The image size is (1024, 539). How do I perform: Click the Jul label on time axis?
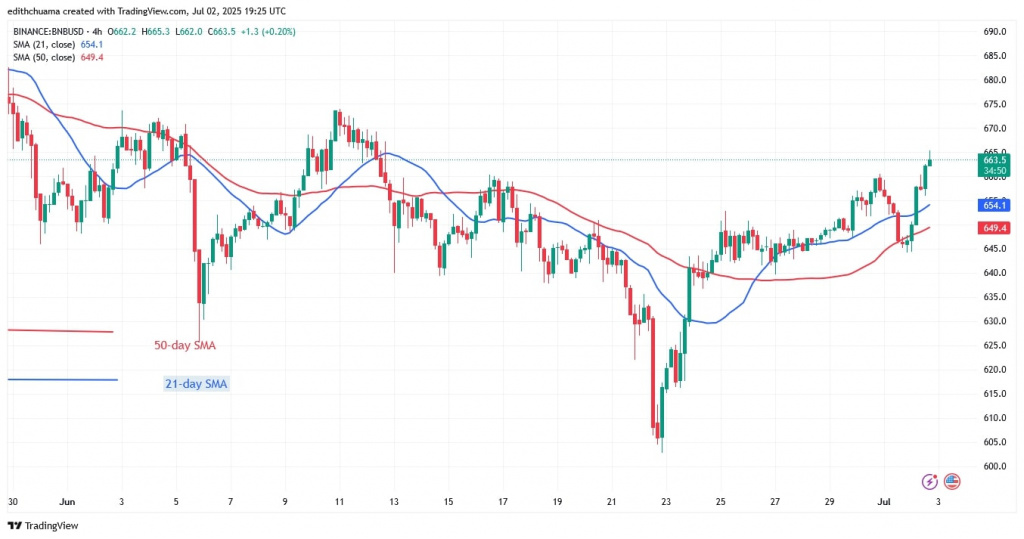[882, 502]
